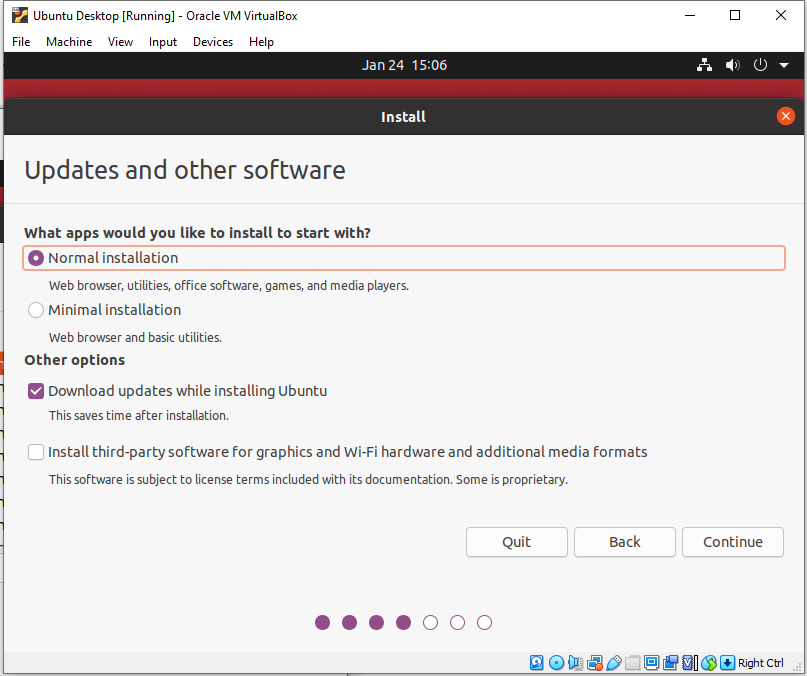
Task: Click the license terms proprietary notice text
Action: click(x=308, y=480)
